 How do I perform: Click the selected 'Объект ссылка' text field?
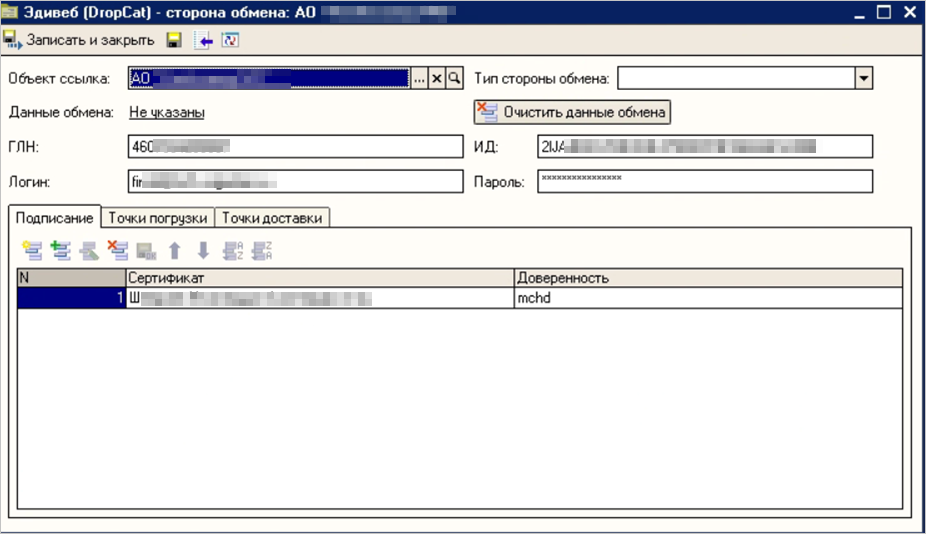coord(269,79)
